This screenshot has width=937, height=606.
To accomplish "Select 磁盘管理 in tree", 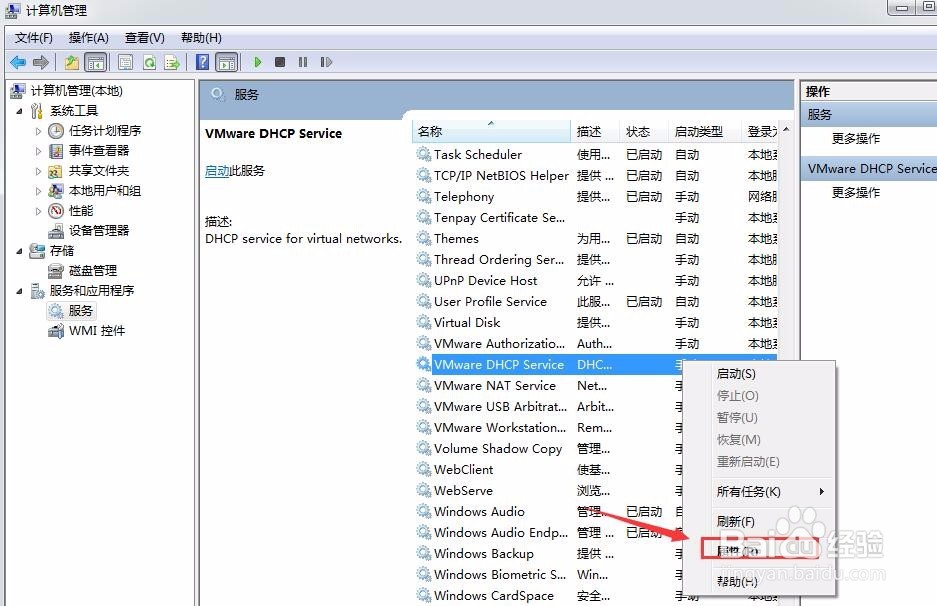I will 93,271.
